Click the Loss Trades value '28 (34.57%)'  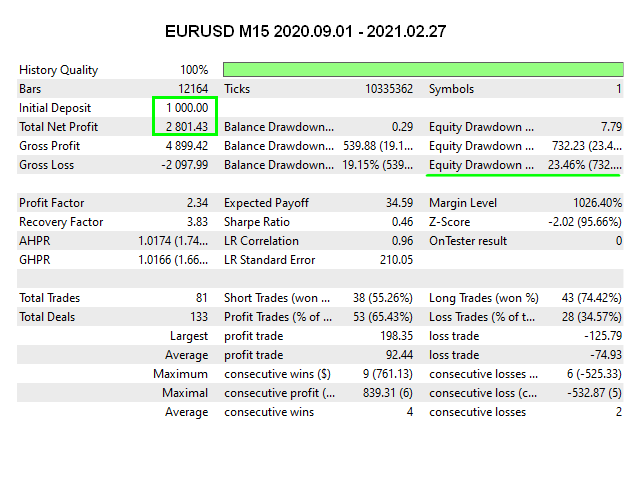coord(592,317)
